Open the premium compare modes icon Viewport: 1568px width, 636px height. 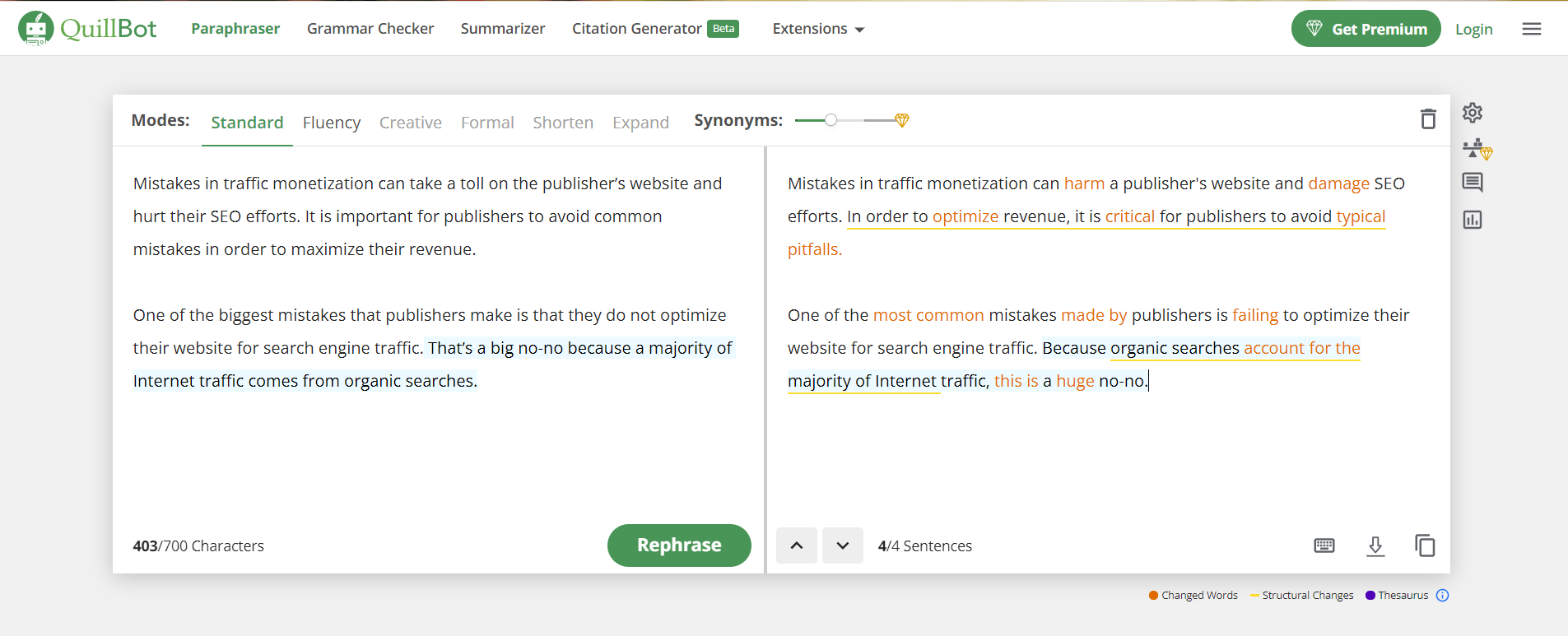pyautogui.click(x=1477, y=149)
